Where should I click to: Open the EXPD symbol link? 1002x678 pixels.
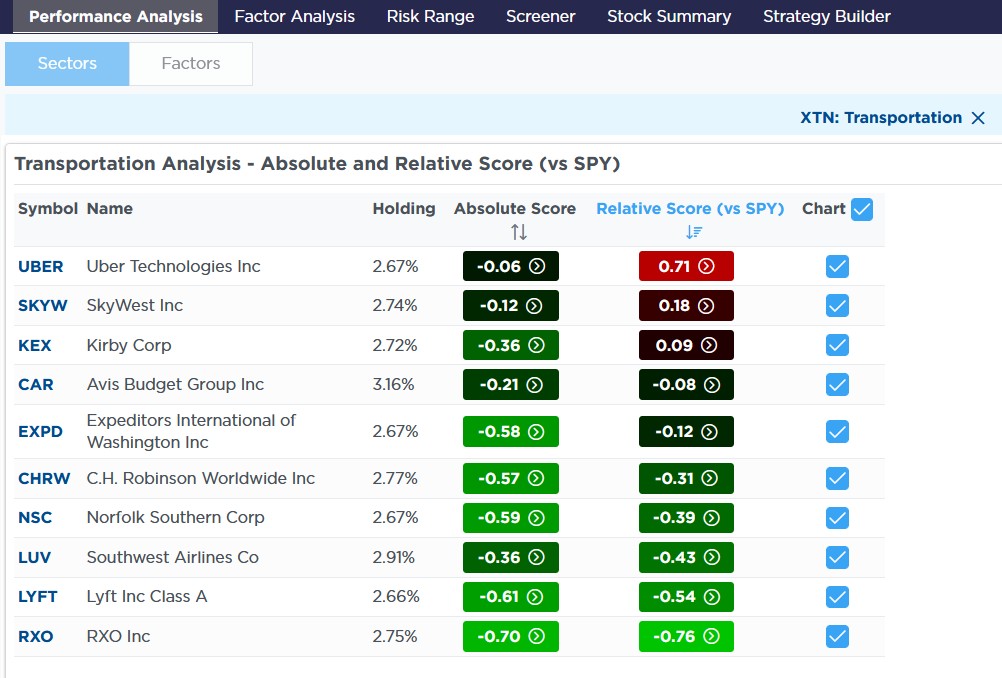[x=40, y=432]
